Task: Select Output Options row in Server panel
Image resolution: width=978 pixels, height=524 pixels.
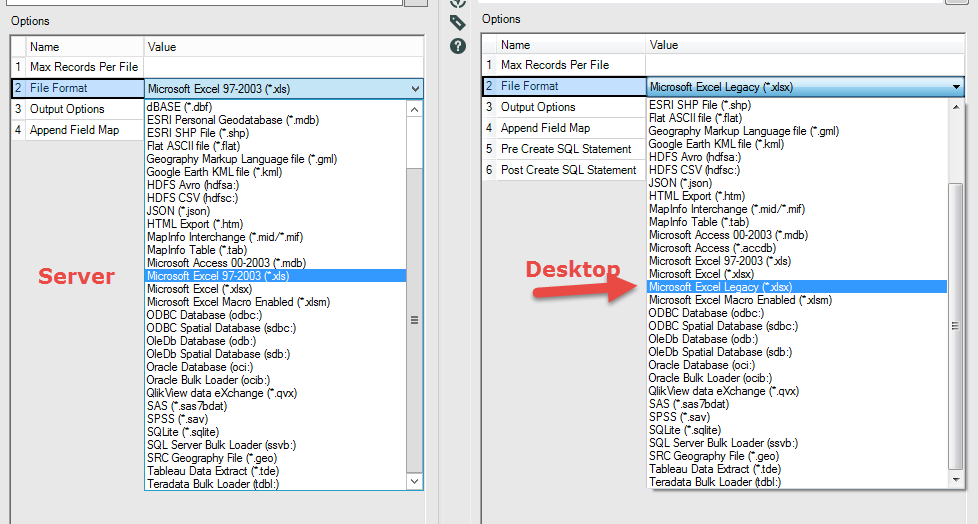Action: [77, 109]
